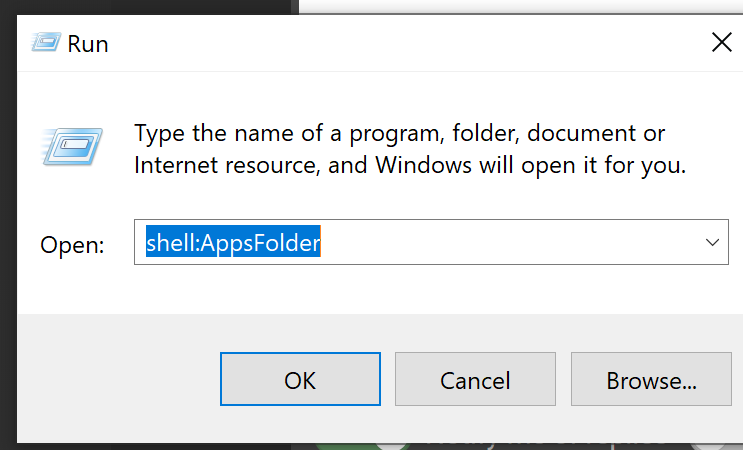The width and height of the screenshot is (743, 450).
Task: Open the Browse... file picker
Action: pyautogui.click(x=651, y=380)
